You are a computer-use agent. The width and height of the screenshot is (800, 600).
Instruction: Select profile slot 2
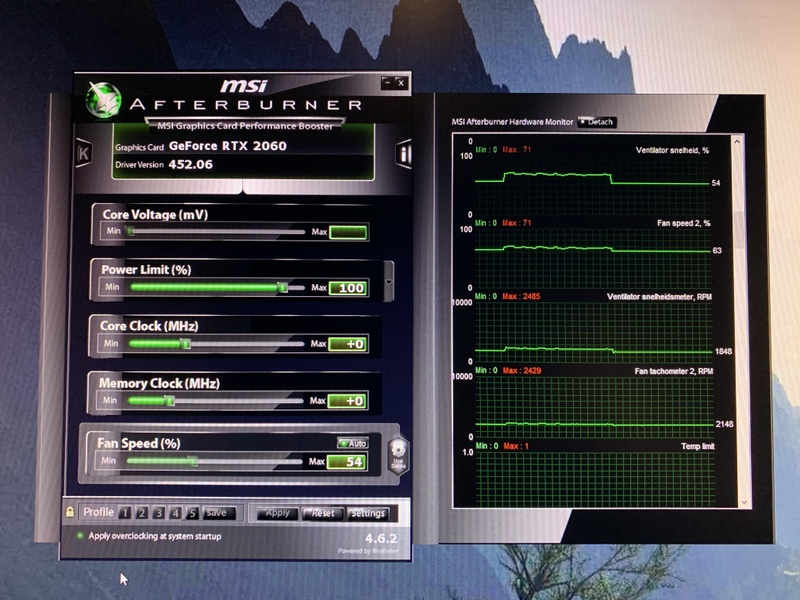coord(141,513)
